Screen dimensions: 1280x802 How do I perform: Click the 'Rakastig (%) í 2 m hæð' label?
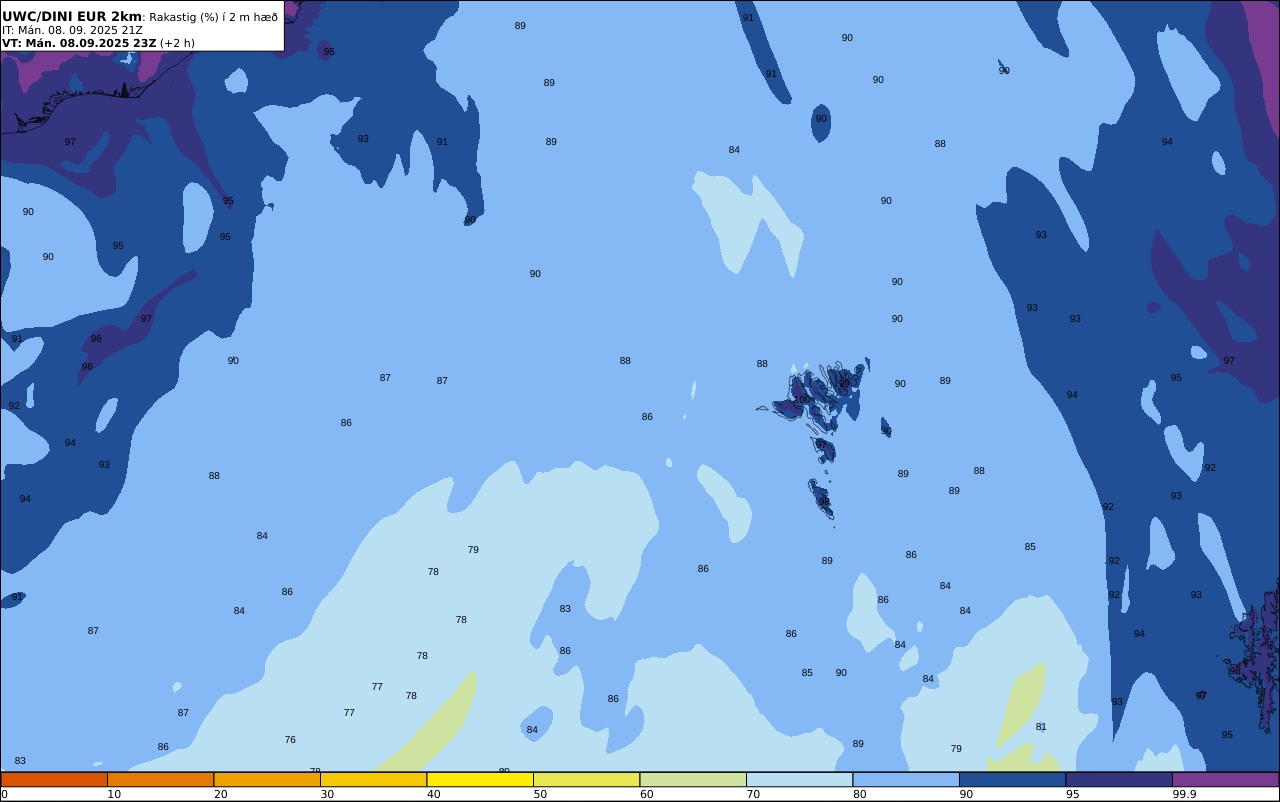[213, 17]
